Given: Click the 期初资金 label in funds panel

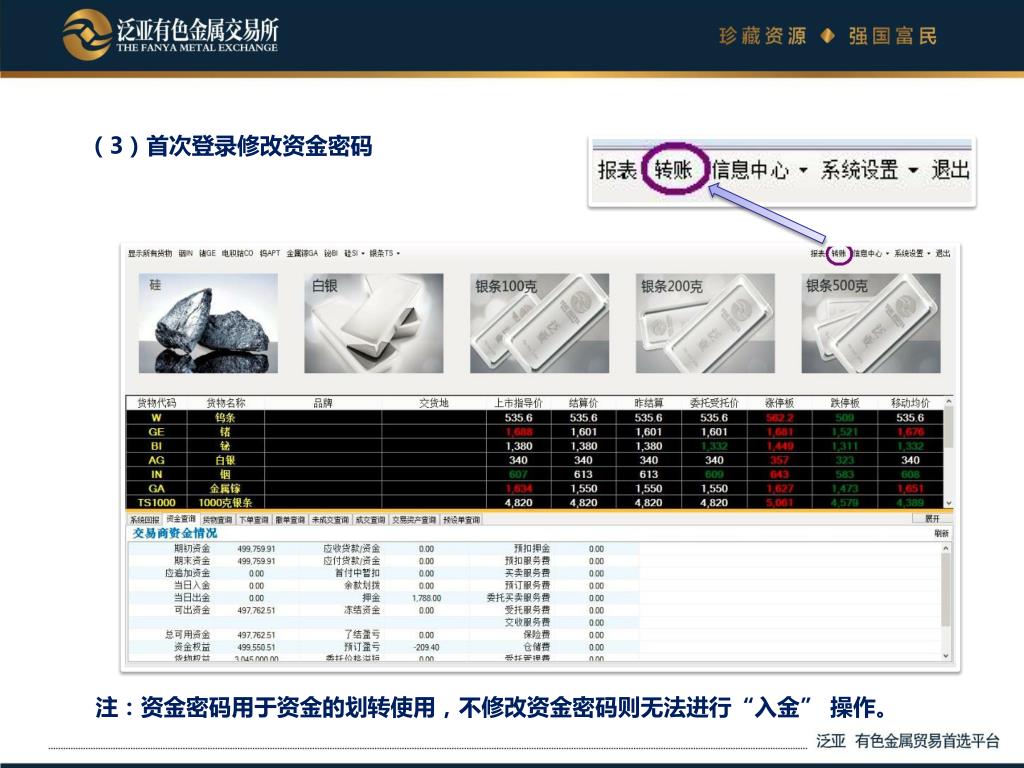Looking at the screenshot, I should (x=192, y=549).
